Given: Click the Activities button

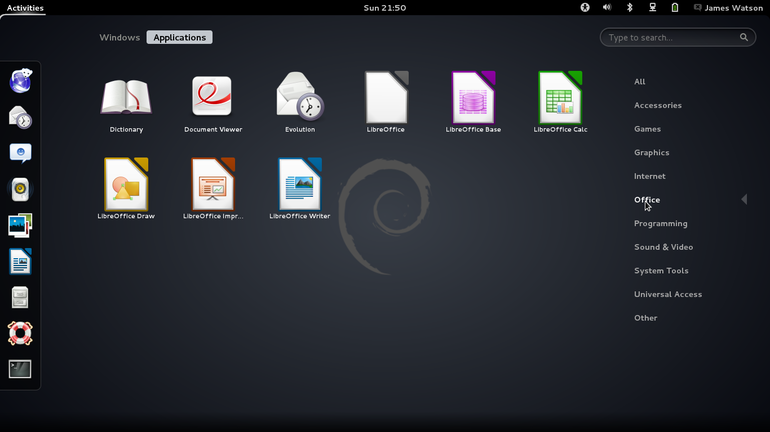Looking at the screenshot, I should click(25, 7).
